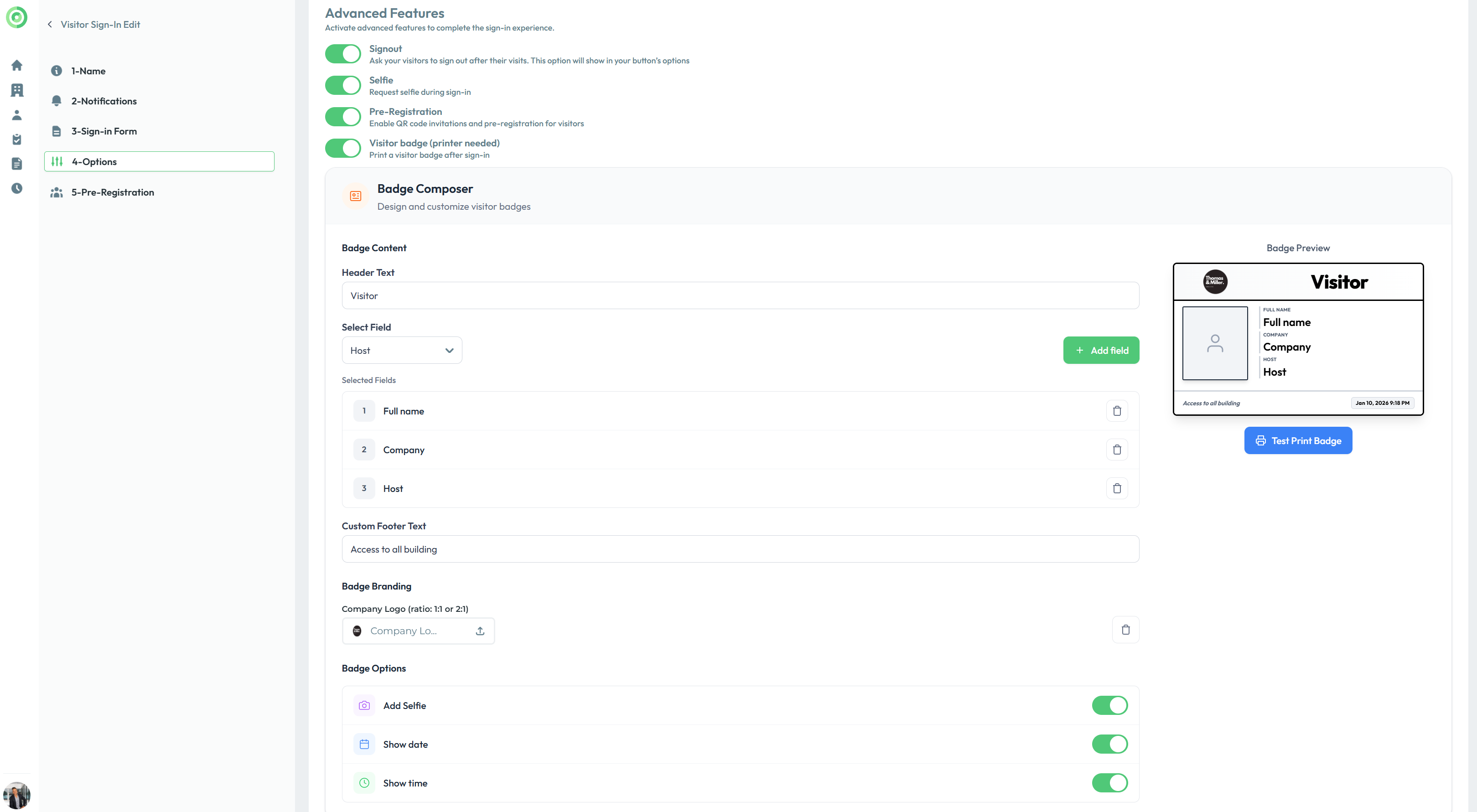The width and height of the screenshot is (1477, 812).
Task: Open the 3-Sign-in Form step
Action: [104, 131]
